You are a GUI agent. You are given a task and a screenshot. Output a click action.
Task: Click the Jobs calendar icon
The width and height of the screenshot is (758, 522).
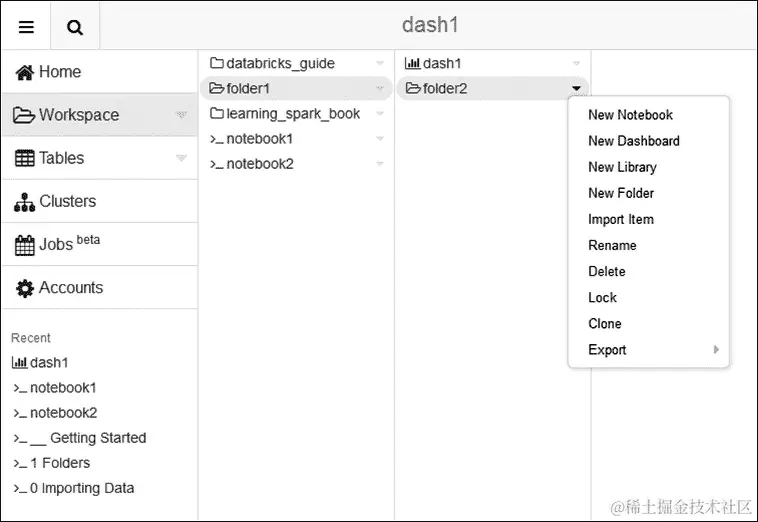point(25,245)
